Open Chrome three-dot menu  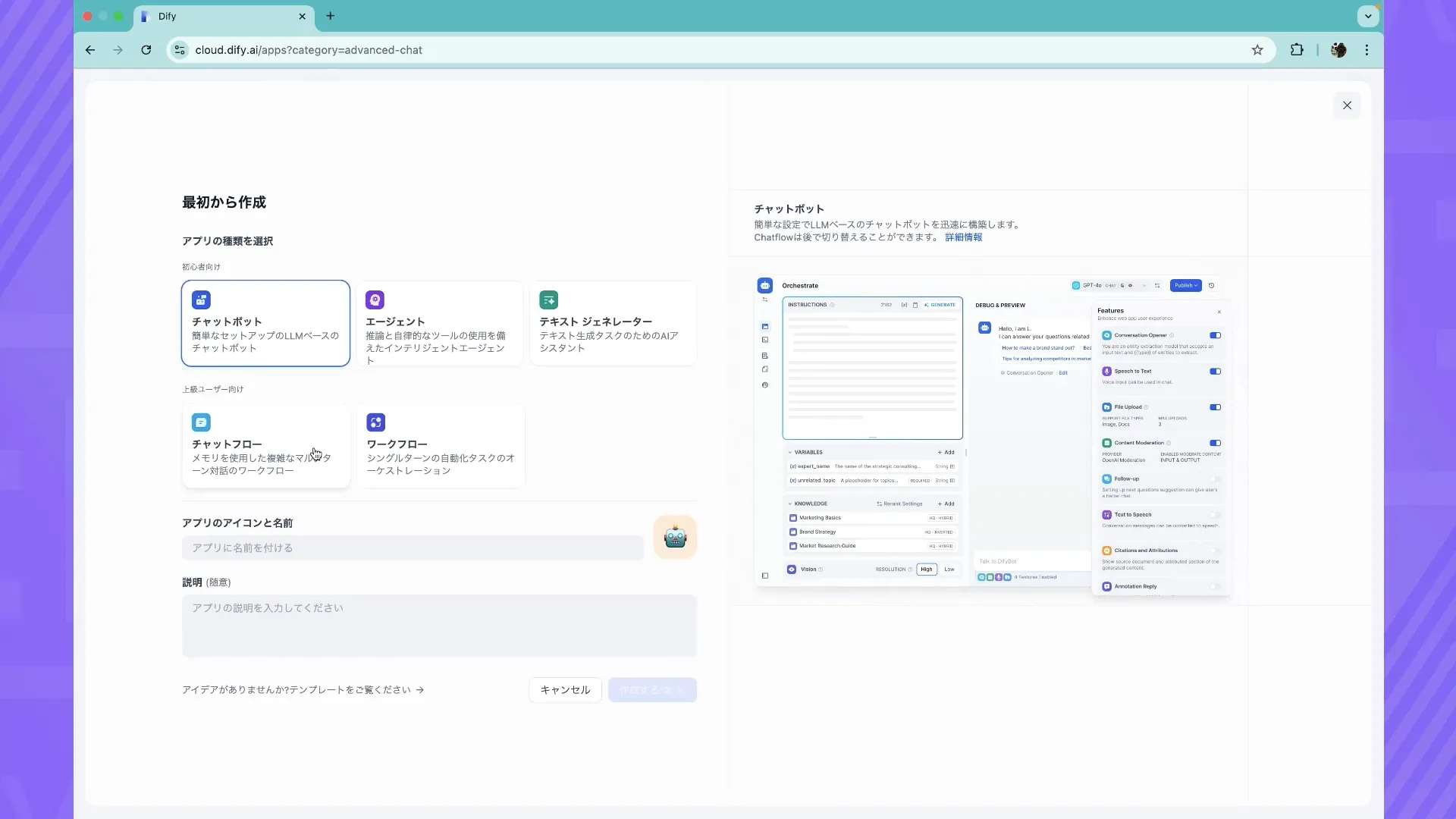(x=1367, y=50)
